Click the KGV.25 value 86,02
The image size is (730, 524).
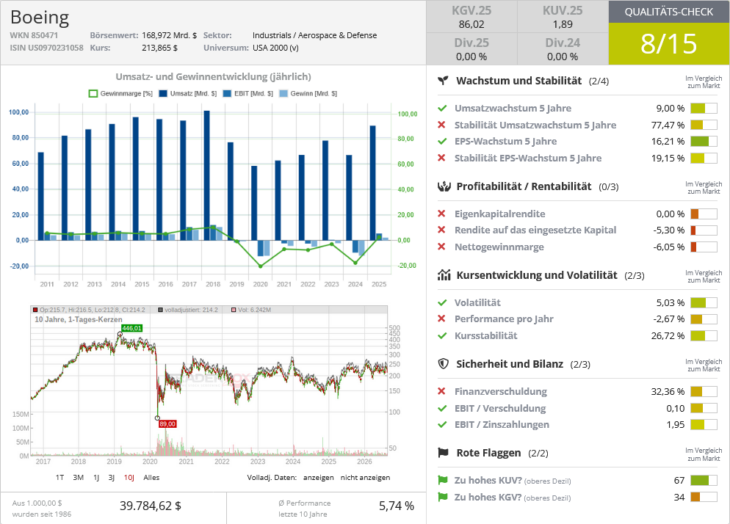(x=471, y=24)
